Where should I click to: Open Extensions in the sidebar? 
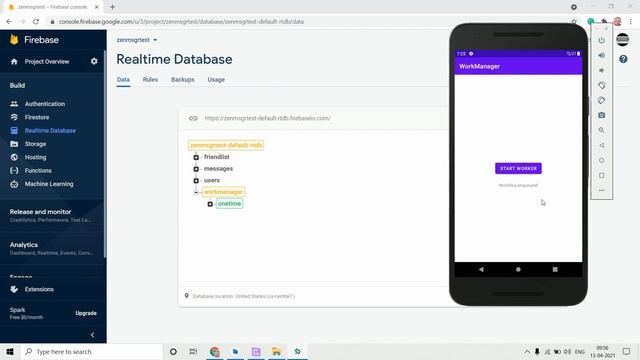[x=39, y=289]
